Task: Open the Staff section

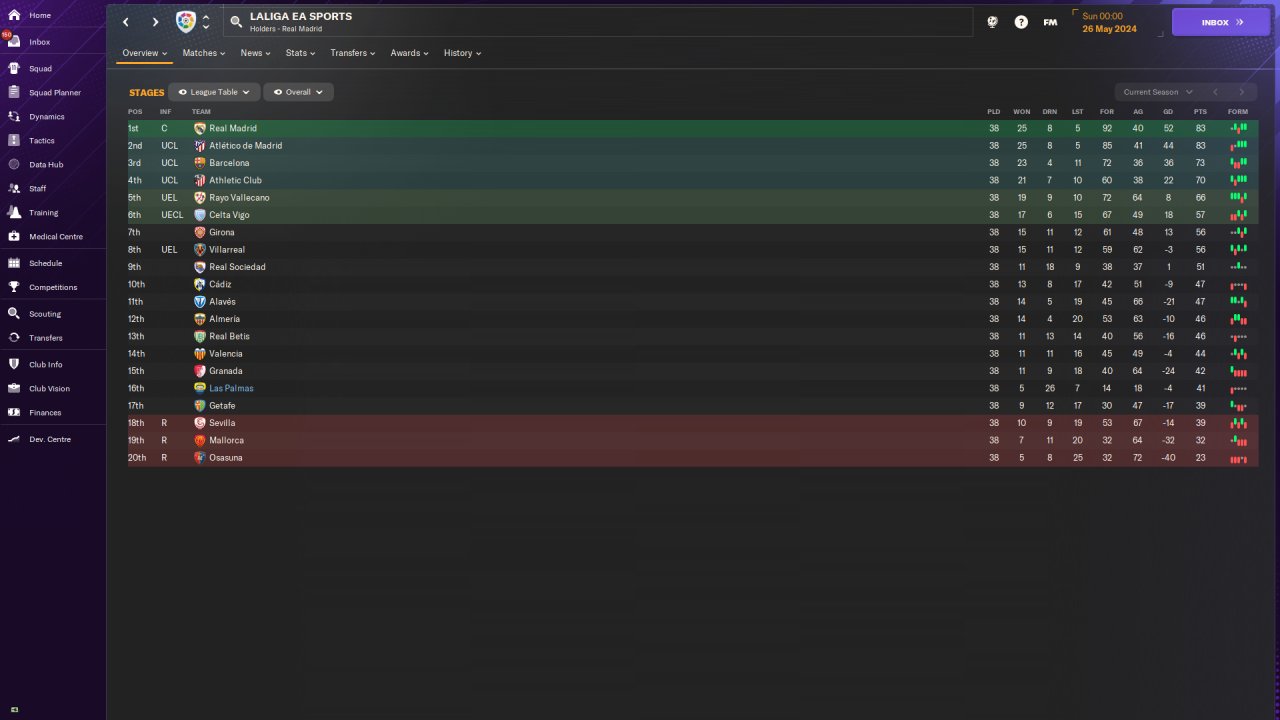Action: tap(38, 189)
